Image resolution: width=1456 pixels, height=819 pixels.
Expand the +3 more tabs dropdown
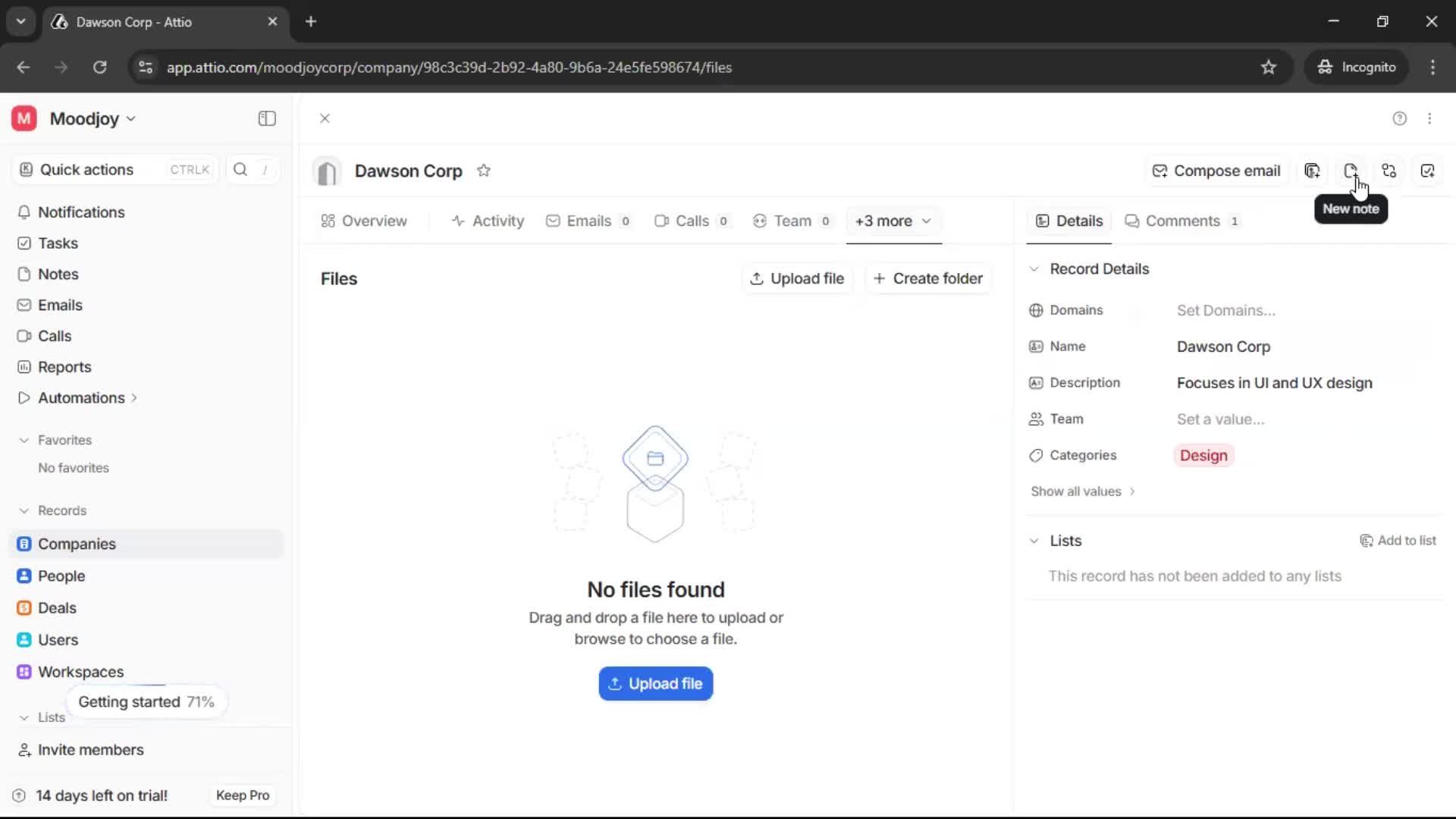coord(893,221)
